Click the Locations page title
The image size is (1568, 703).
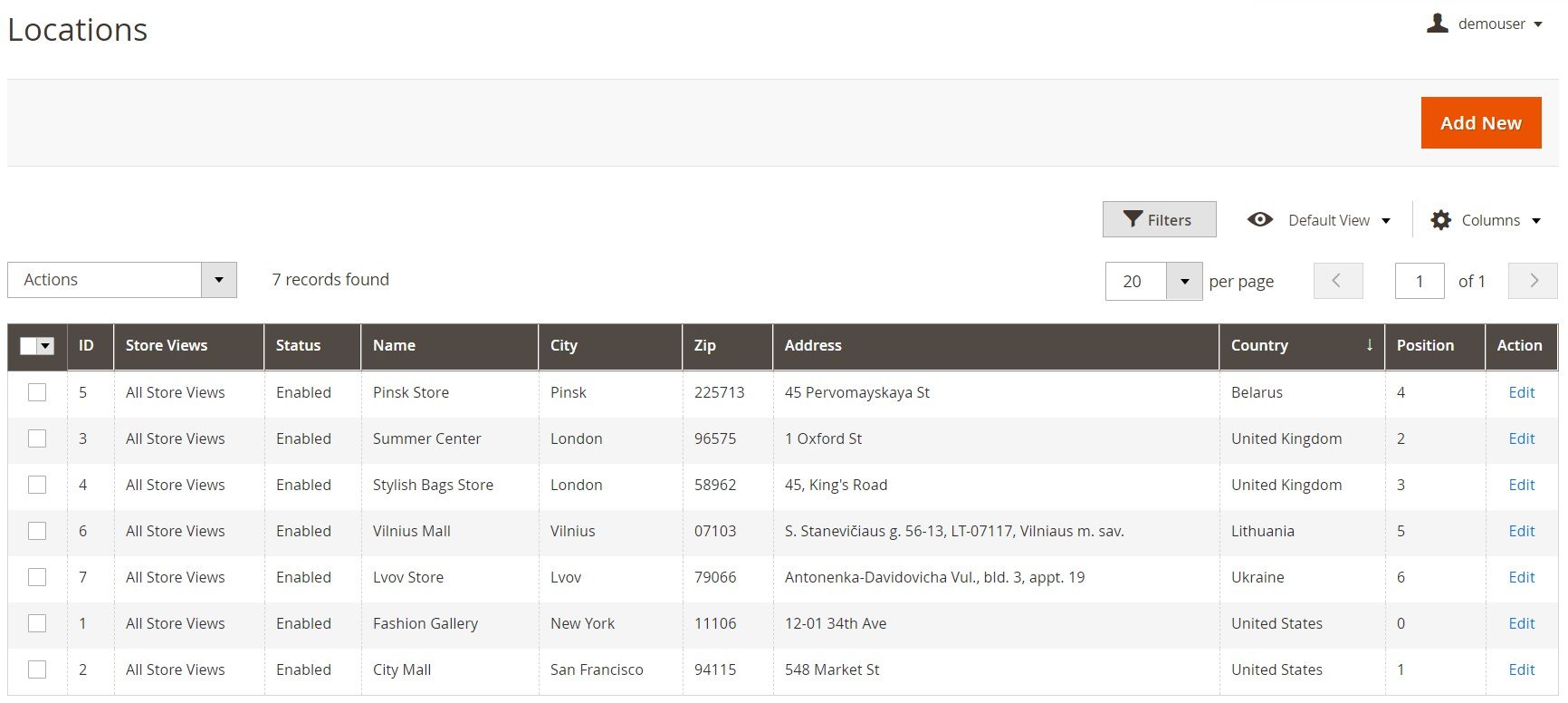point(78,30)
